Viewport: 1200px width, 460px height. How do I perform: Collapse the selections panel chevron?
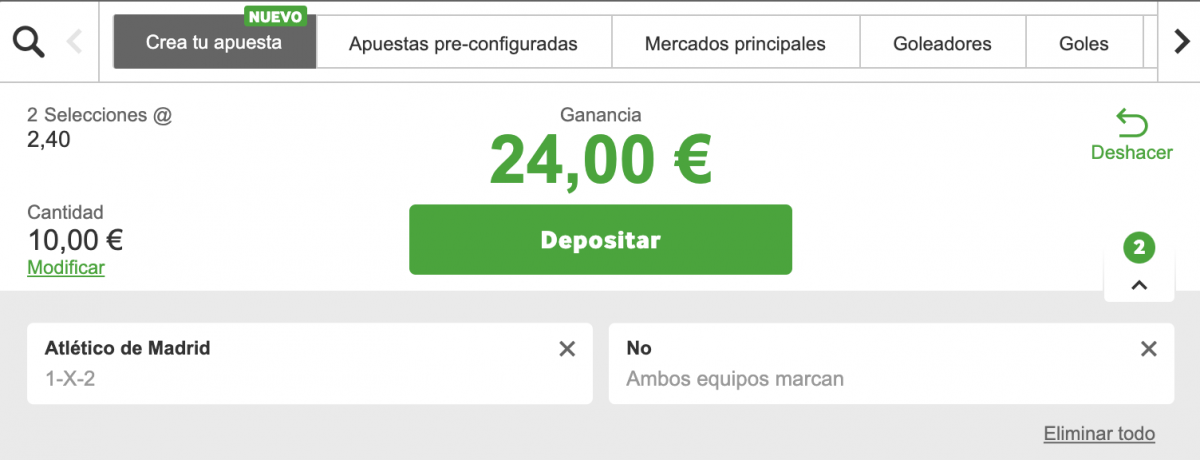[x=1139, y=285]
